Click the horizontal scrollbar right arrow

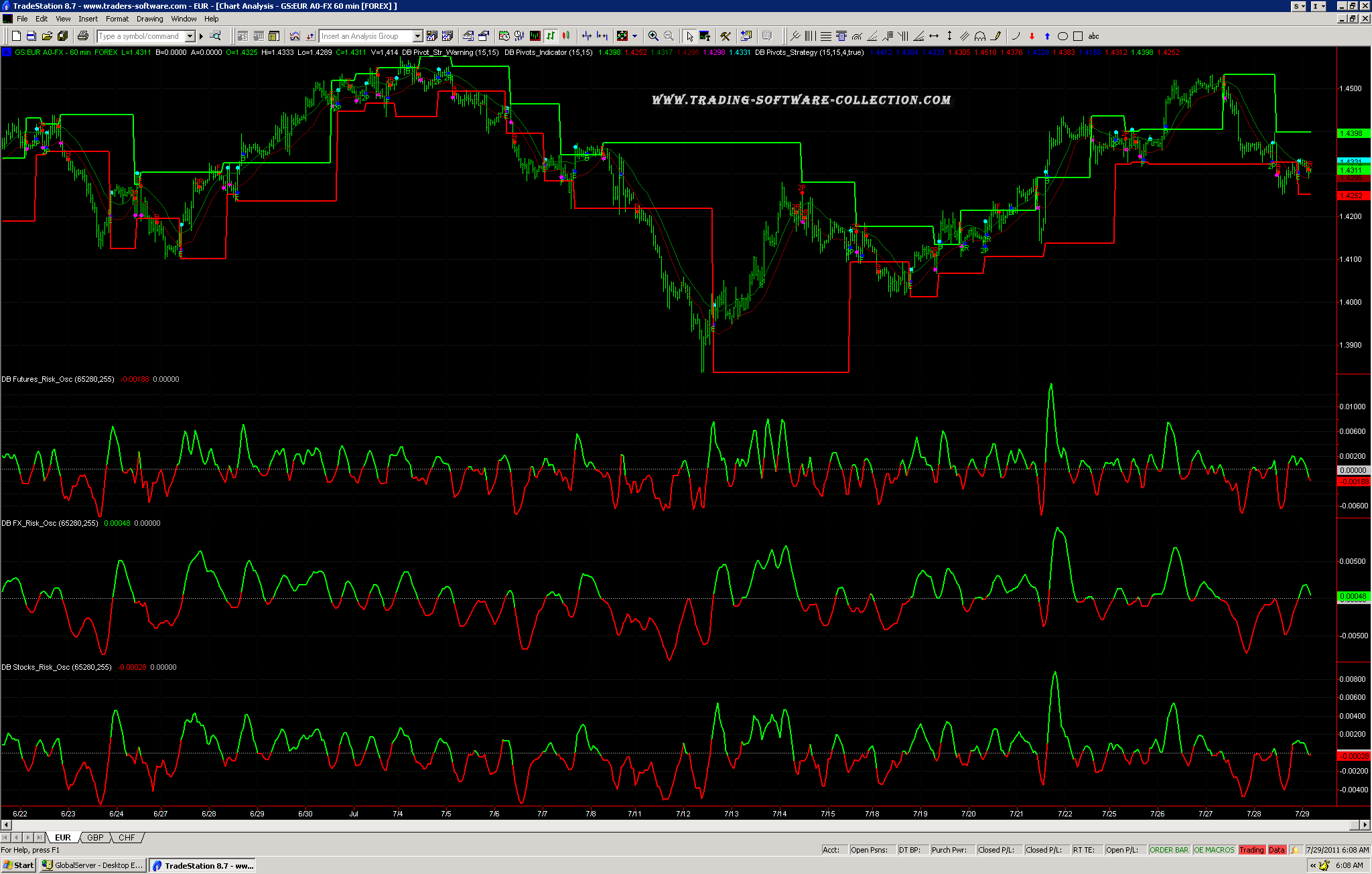point(1365,824)
